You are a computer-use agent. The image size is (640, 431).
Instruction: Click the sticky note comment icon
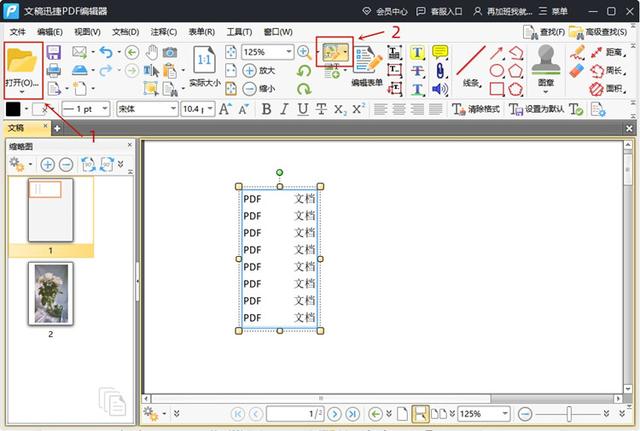pos(440,52)
